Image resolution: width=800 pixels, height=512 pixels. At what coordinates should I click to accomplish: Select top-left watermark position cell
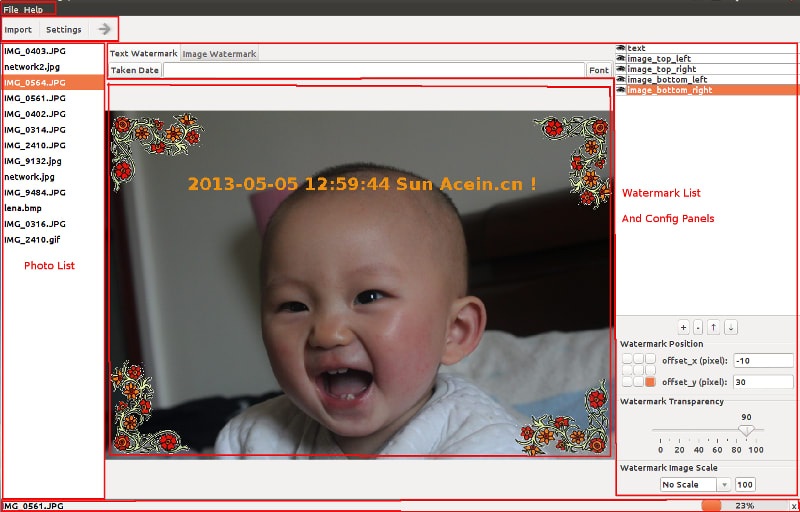click(x=628, y=359)
